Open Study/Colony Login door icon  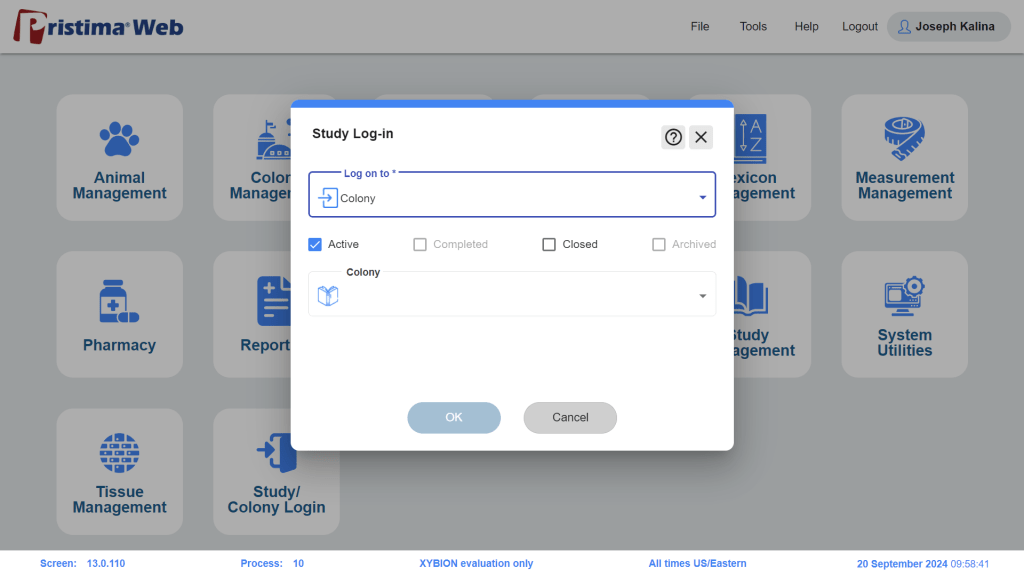click(276, 453)
